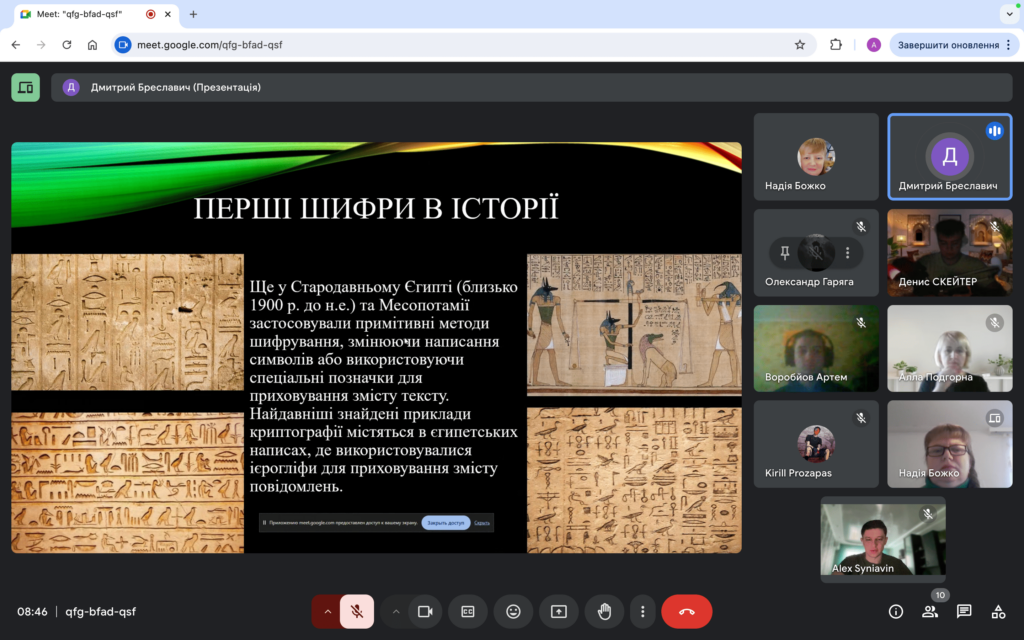1024x640 pixels.
Task: Show the participants people panel
Action: [x=930, y=612]
